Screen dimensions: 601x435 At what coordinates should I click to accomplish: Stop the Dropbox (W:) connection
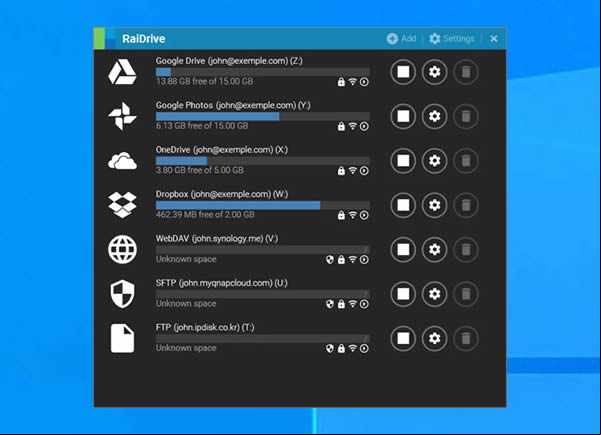(403, 205)
